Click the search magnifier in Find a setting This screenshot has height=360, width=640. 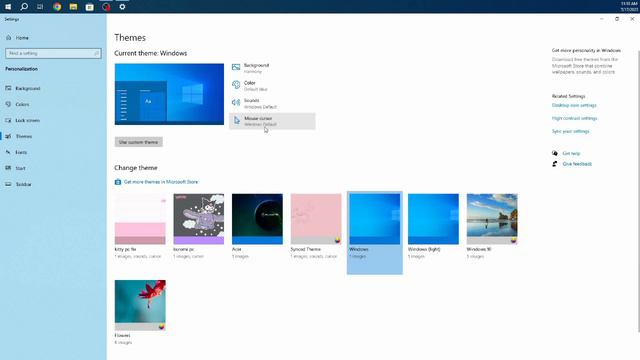(x=96, y=53)
